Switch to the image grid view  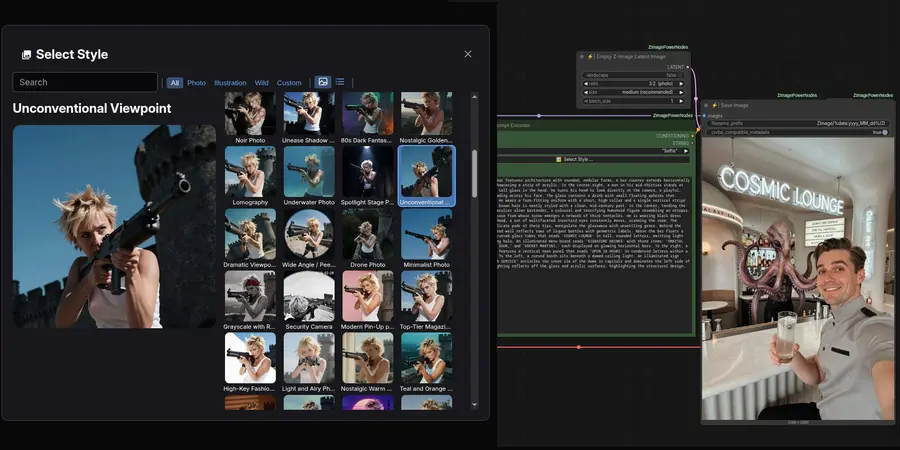pos(323,82)
